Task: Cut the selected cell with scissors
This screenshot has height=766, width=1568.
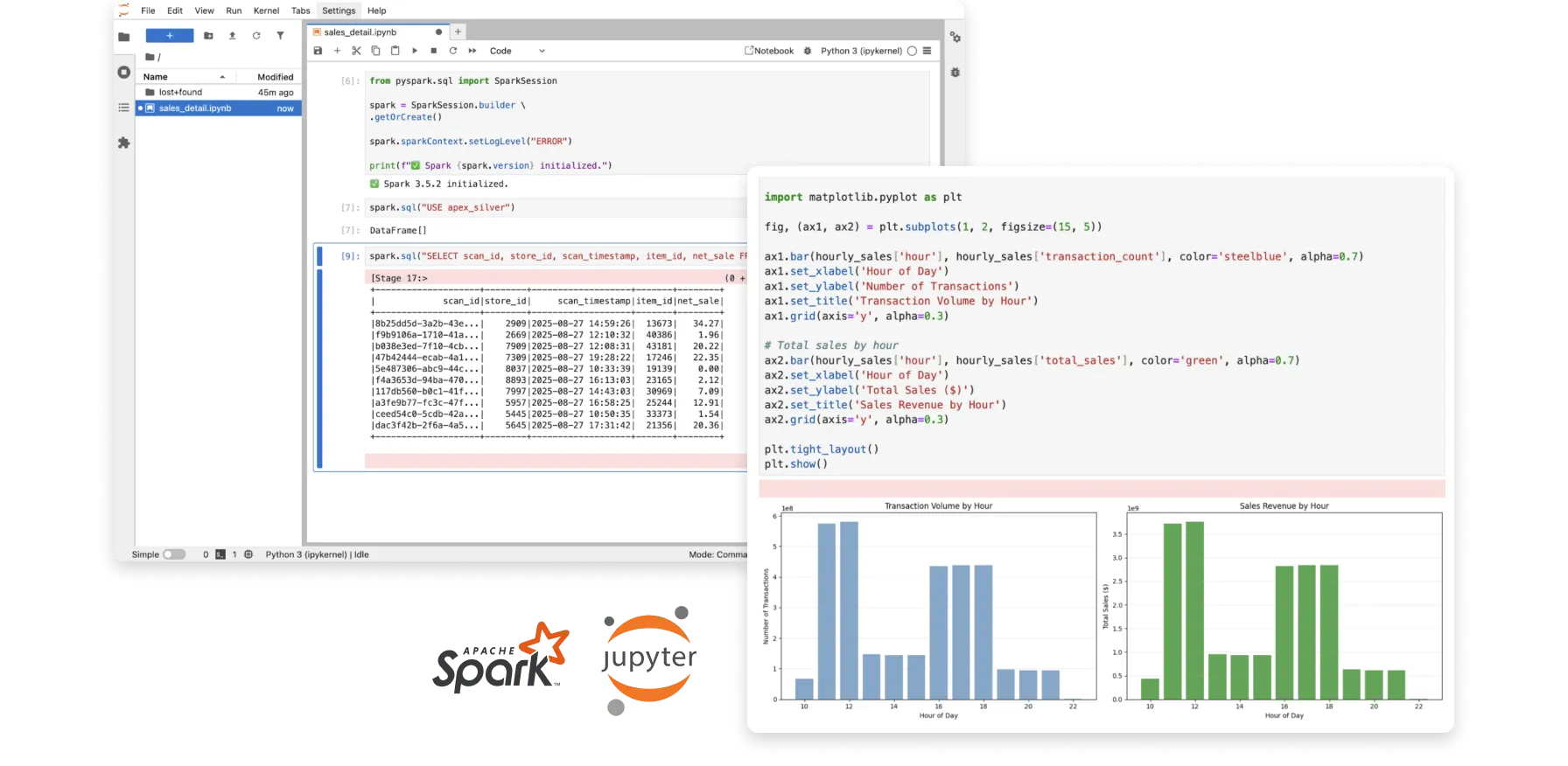Action: point(356,51)
